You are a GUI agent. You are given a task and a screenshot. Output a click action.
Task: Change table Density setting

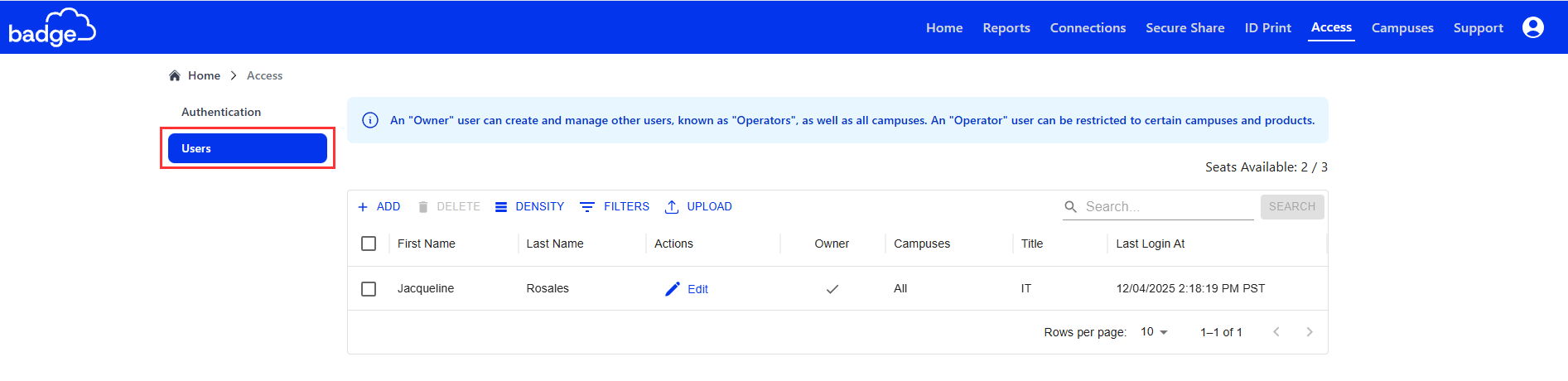tap(529, 206)
